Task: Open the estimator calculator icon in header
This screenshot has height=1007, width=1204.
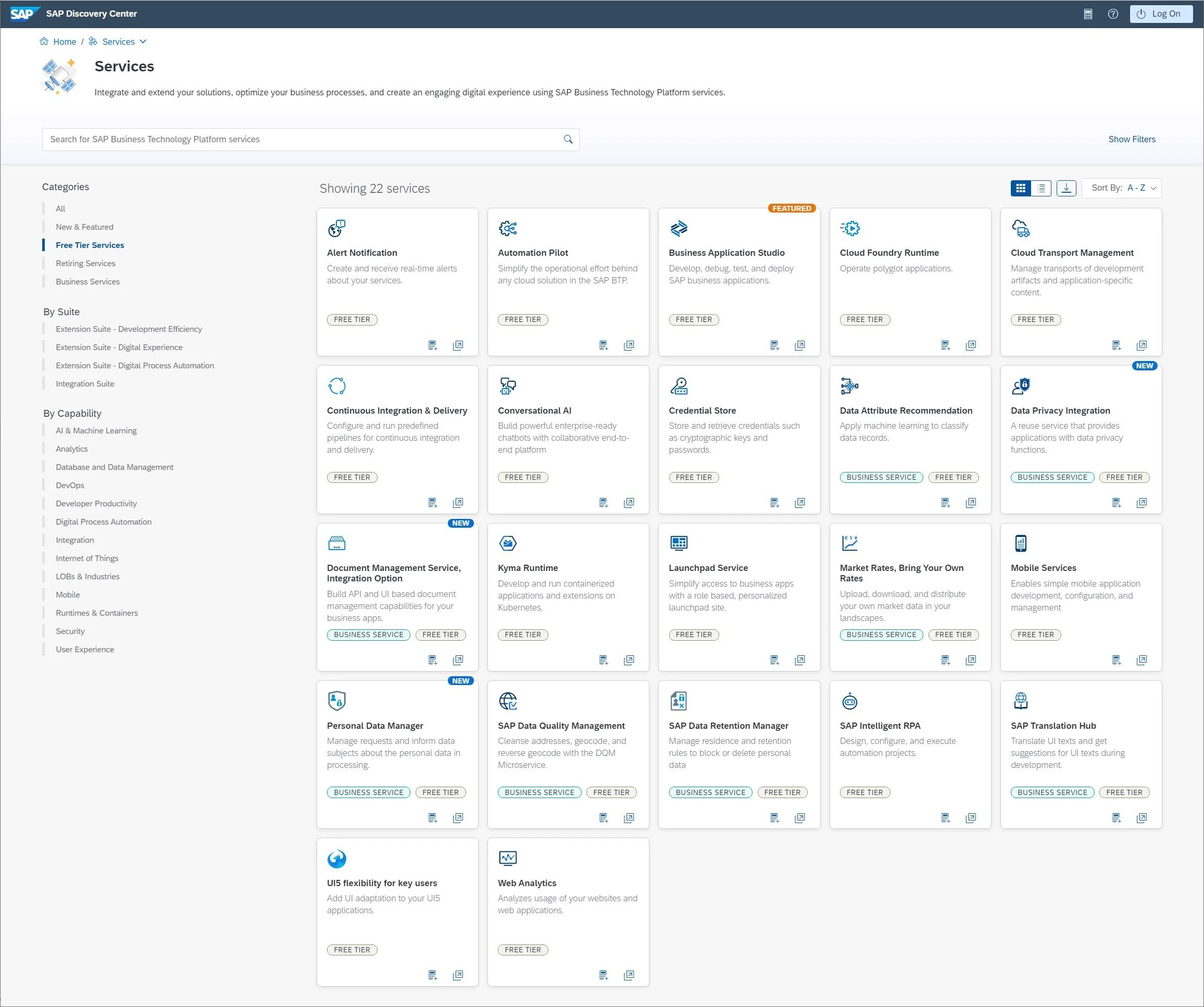Action: tap(1088, 14)
